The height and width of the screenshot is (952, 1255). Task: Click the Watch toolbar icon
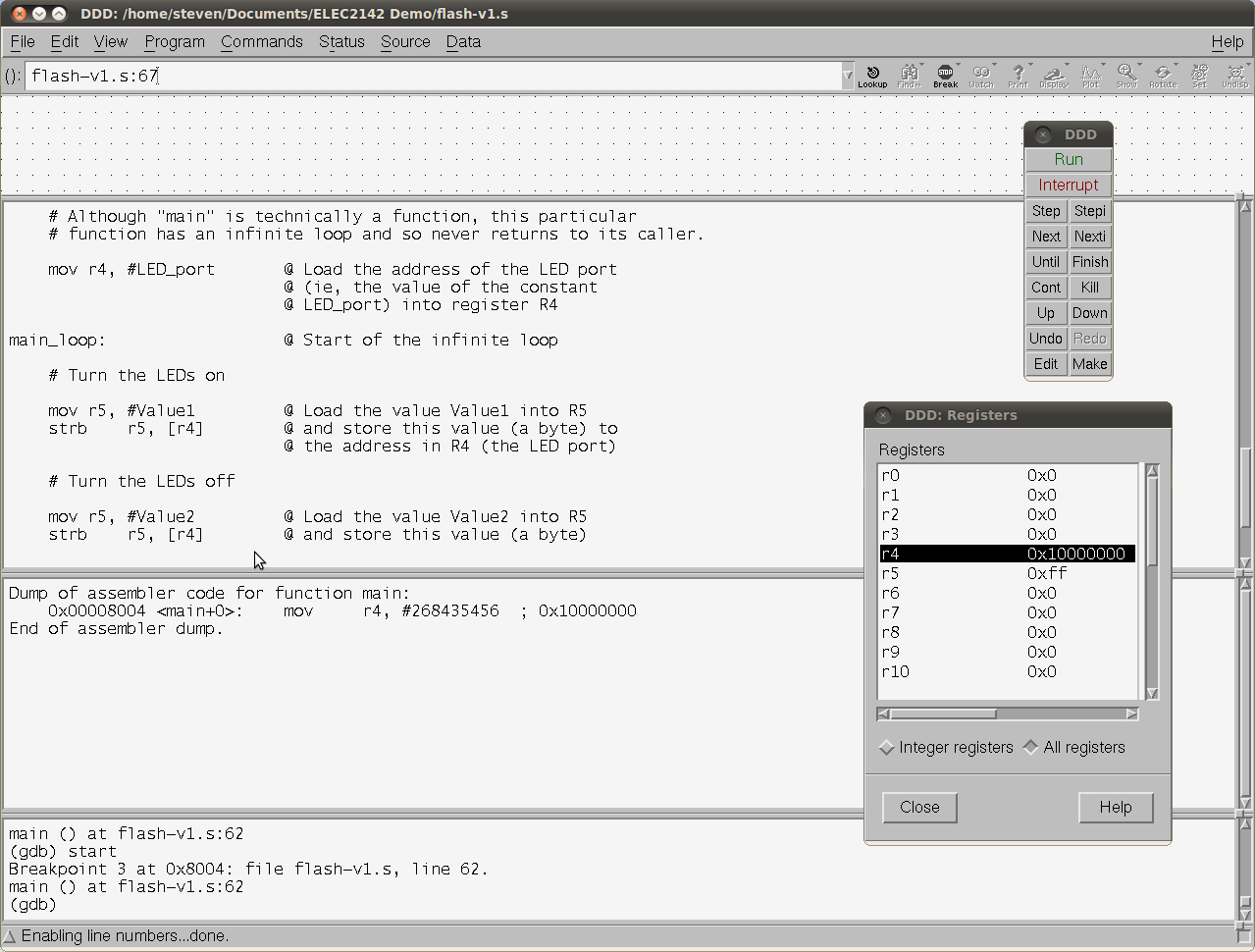pos(981,74)
